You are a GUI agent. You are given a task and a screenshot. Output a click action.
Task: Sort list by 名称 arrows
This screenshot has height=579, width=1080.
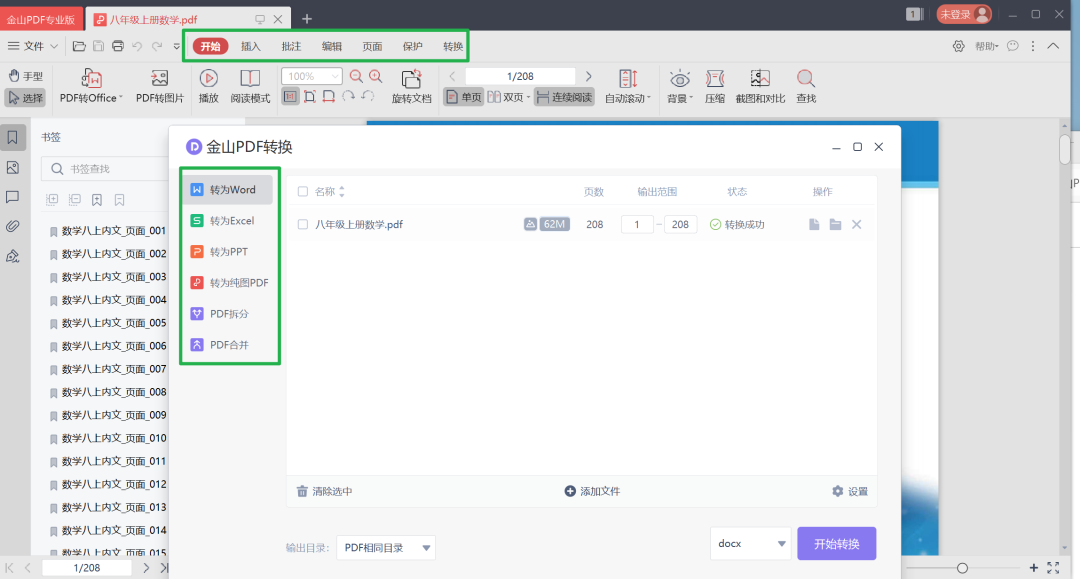[x=342, y=191]
